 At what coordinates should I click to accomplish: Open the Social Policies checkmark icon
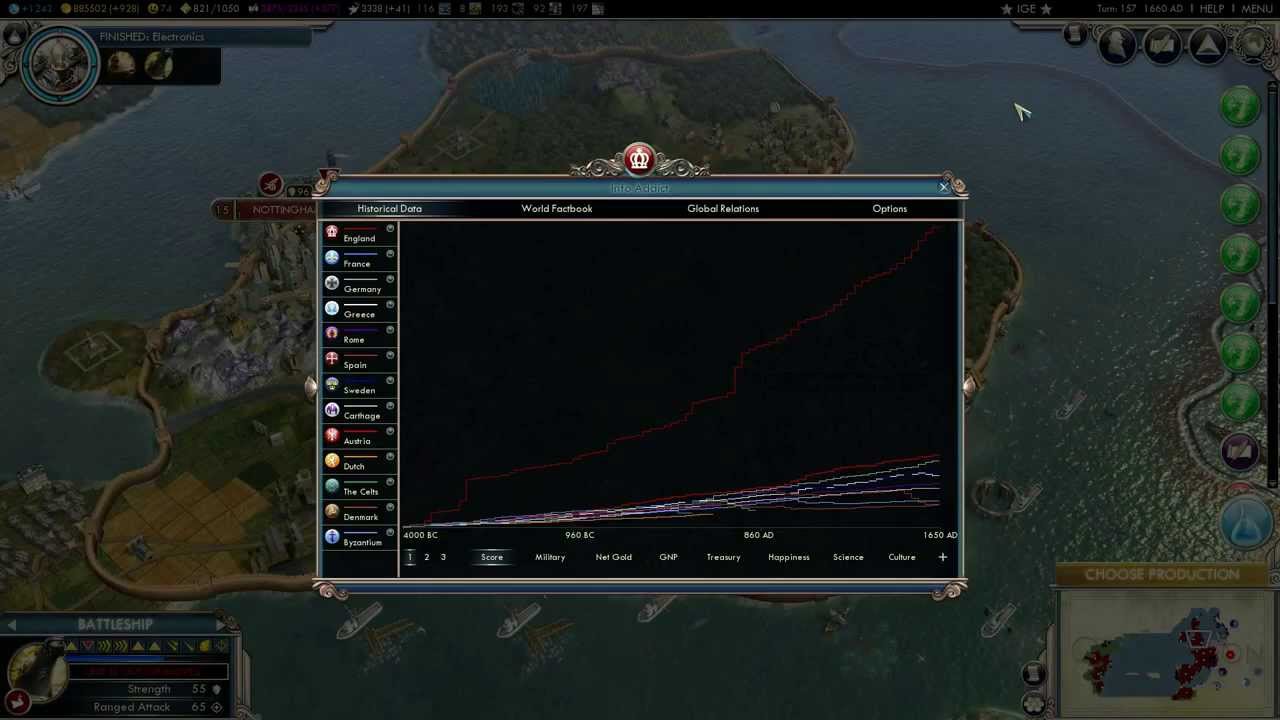click(1162, 46)
